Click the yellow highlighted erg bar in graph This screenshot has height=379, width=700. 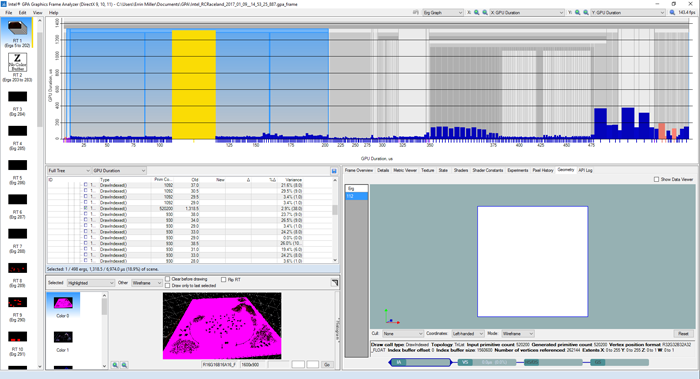[x=194, y=85]
